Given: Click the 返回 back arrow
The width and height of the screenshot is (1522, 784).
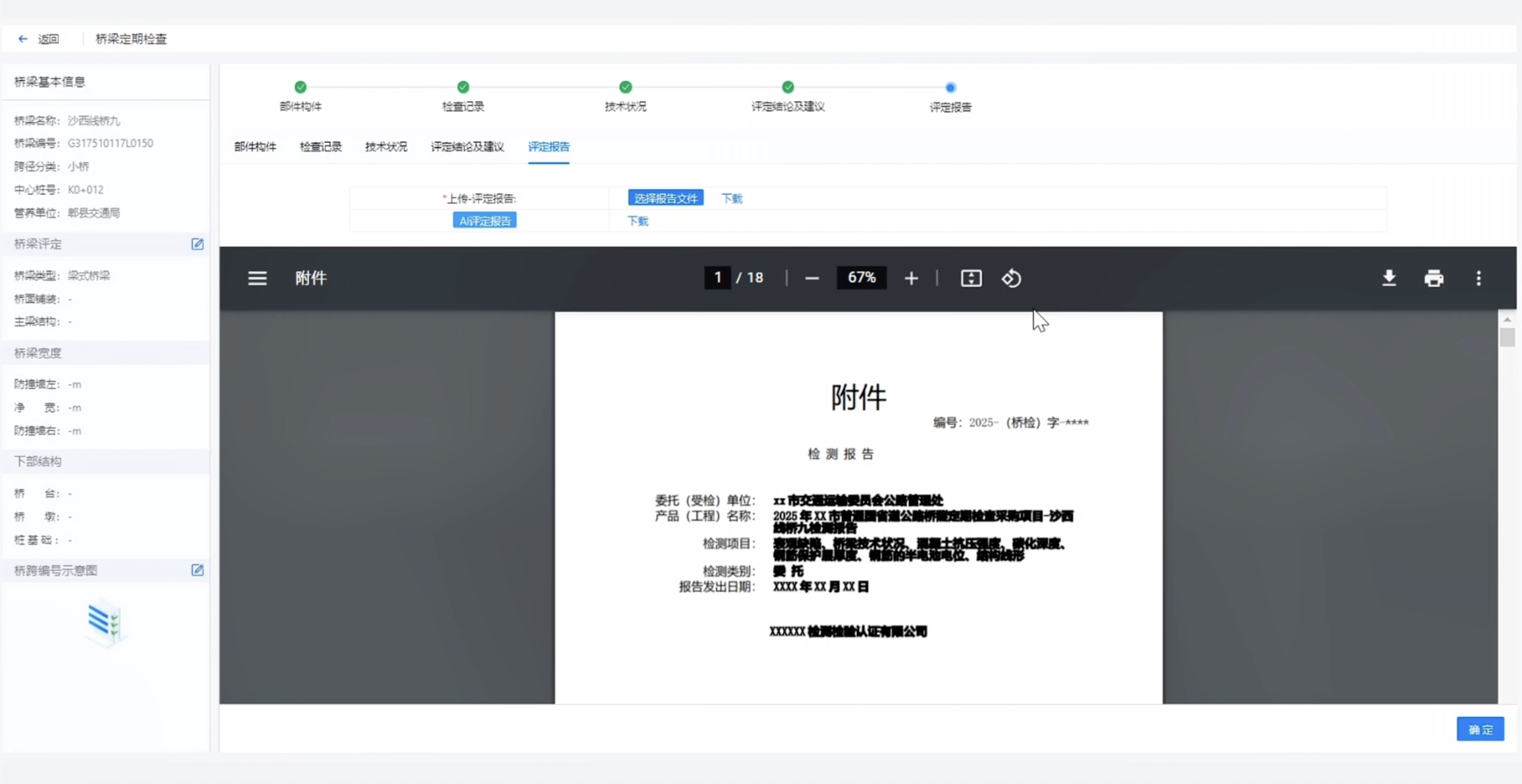Looking at the screenshot, I should (23, 39).
